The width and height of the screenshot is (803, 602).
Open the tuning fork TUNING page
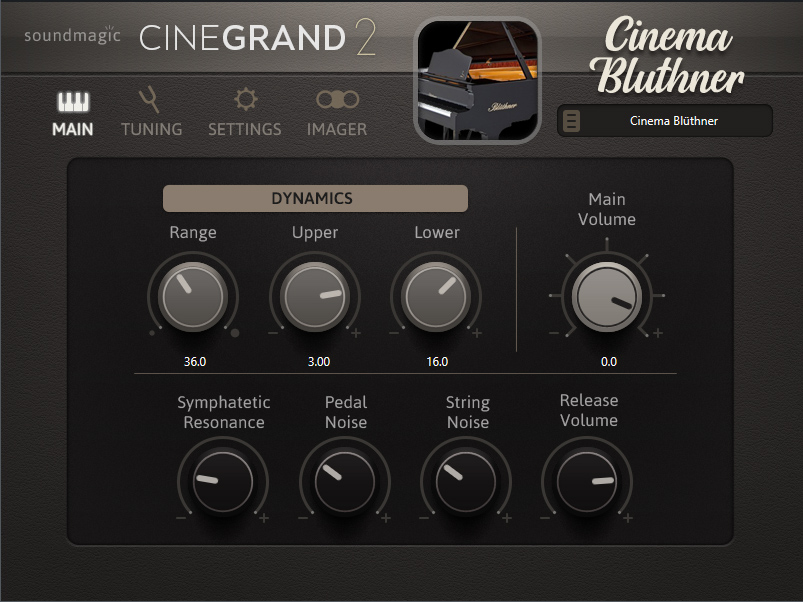click(150, 100)
